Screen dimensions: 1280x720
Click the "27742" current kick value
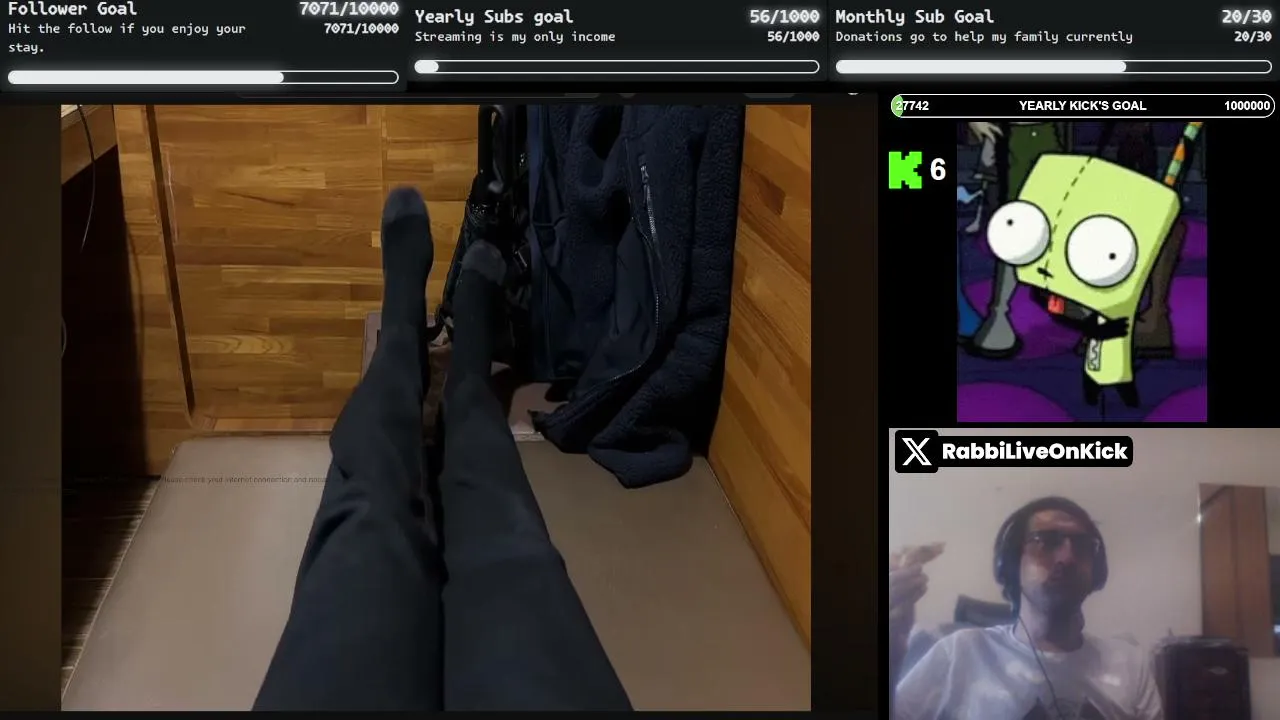[x=913, y=106]
